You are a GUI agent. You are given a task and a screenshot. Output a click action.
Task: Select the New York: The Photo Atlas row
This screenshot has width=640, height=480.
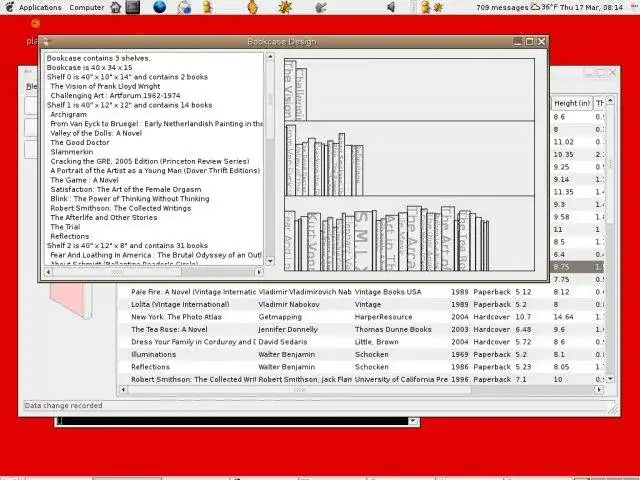[361, 317]
